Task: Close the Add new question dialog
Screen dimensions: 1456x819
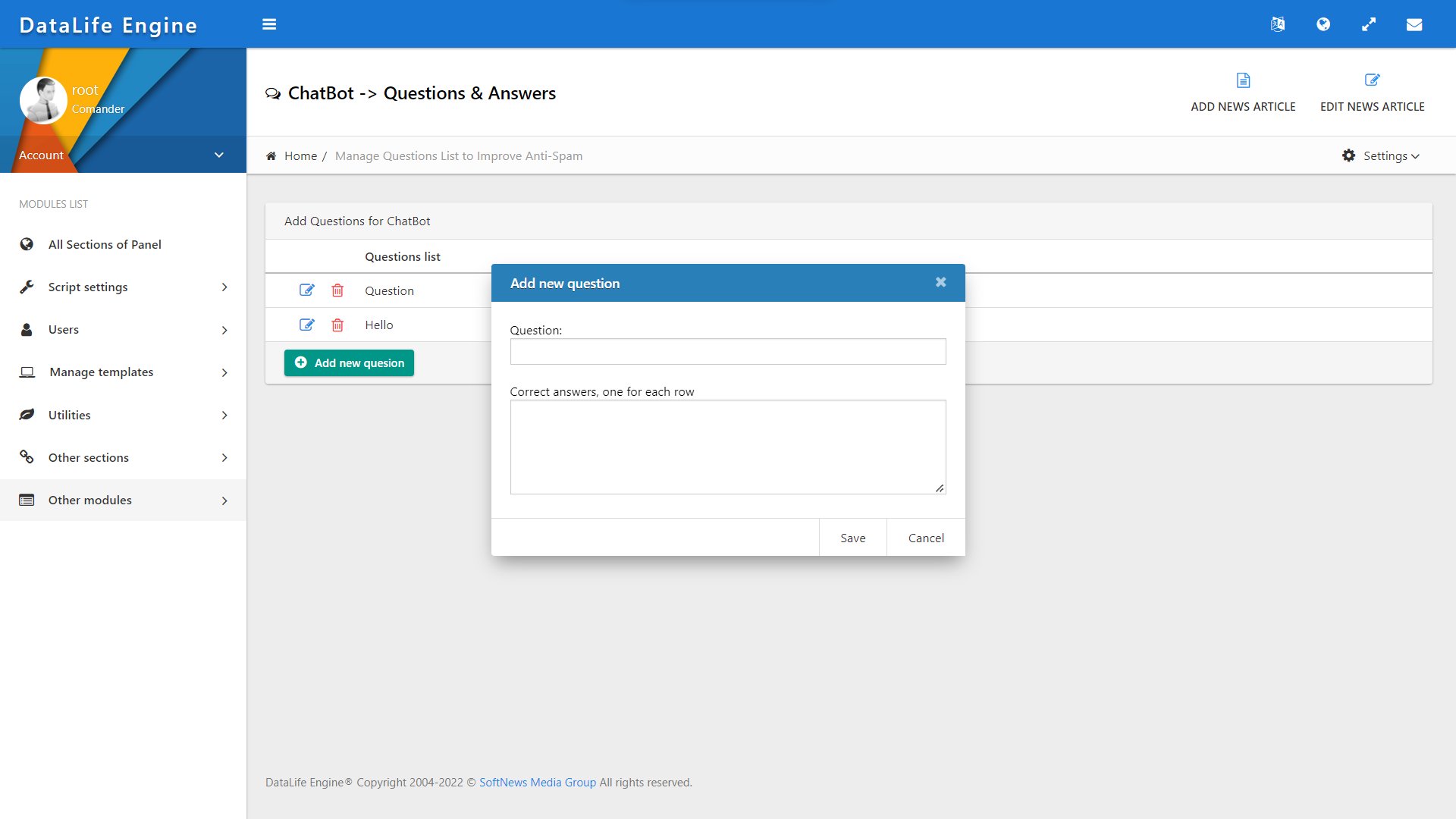Action: [940, 282]
